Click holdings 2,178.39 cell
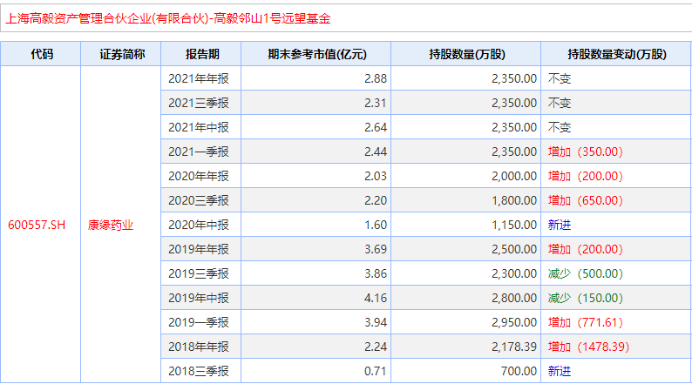This screenshot has width=693, height=385. pyautogui.click(x=465, y=347)
